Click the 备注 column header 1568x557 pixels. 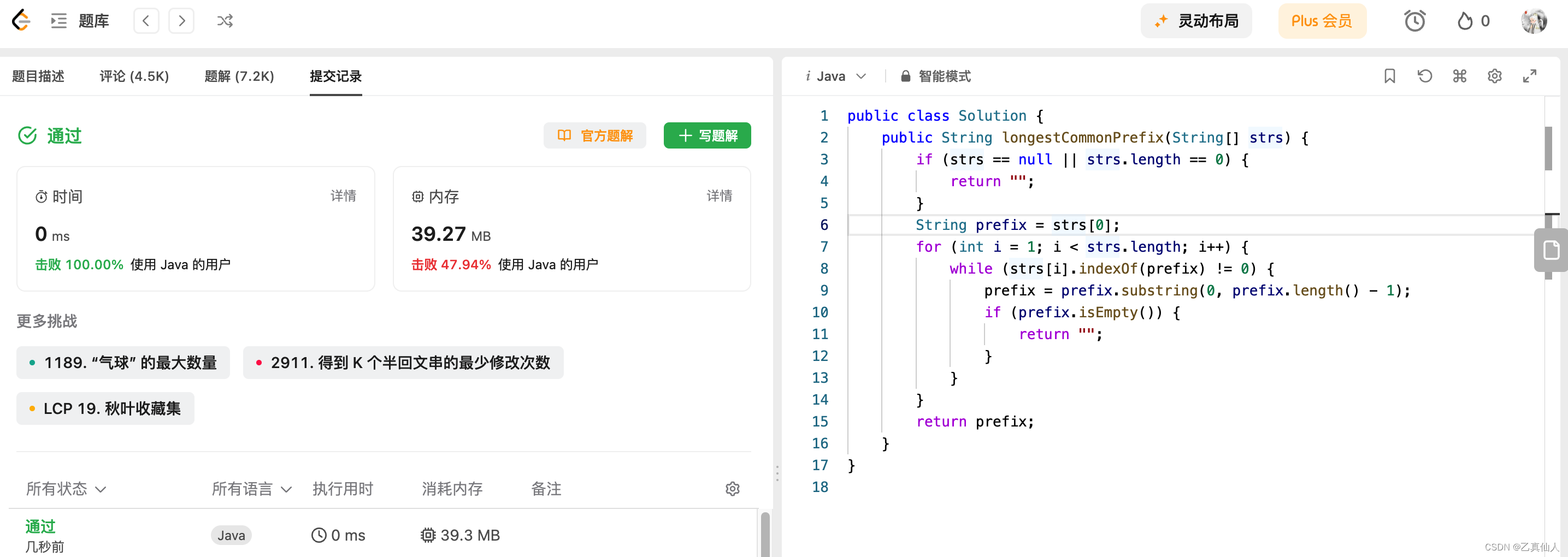pyautogui.click(x=546, y=489)
